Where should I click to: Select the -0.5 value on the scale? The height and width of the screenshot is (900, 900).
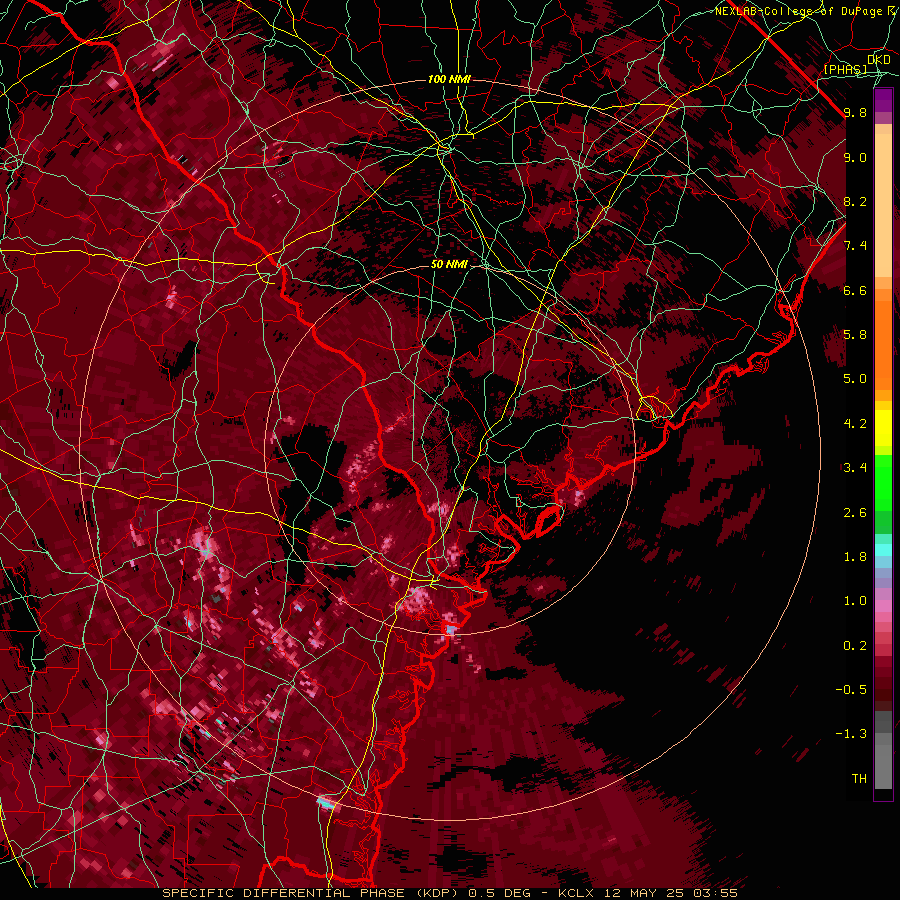coord(851,690)
